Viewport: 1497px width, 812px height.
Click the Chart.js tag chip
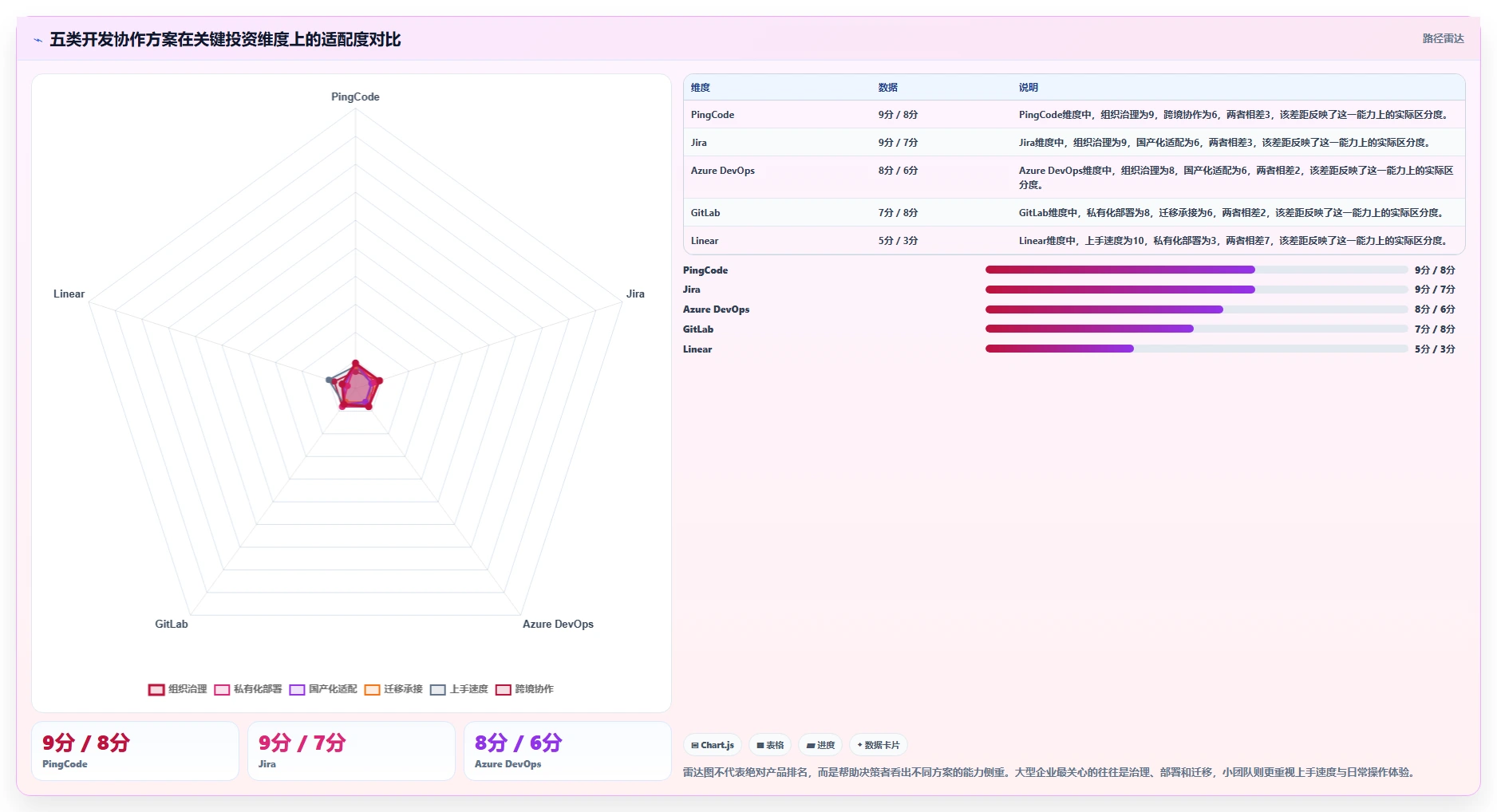coord(713,745)
